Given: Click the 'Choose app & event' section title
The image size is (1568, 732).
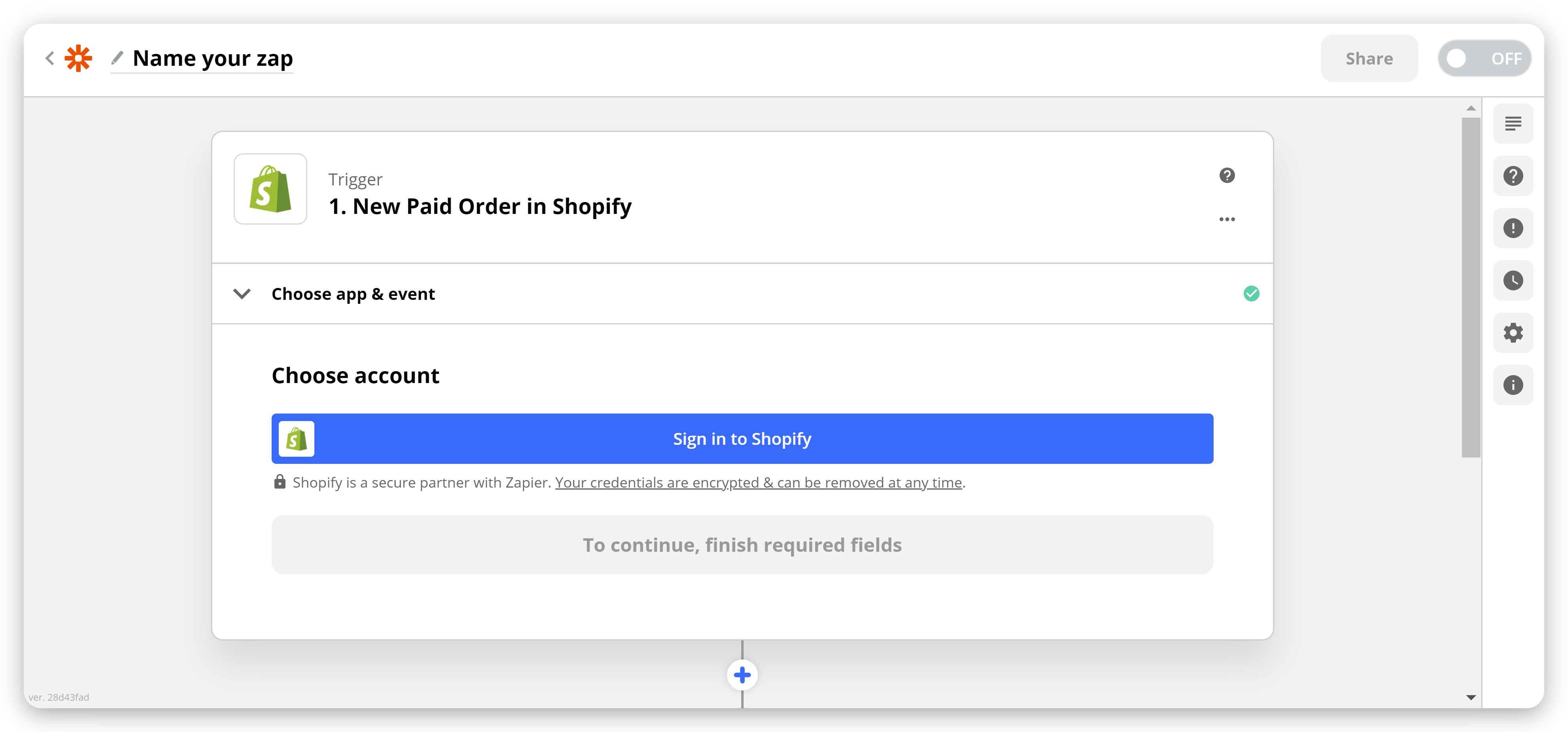Looking at the screenshot, I should pyautogui.click(x=353, y=294).
